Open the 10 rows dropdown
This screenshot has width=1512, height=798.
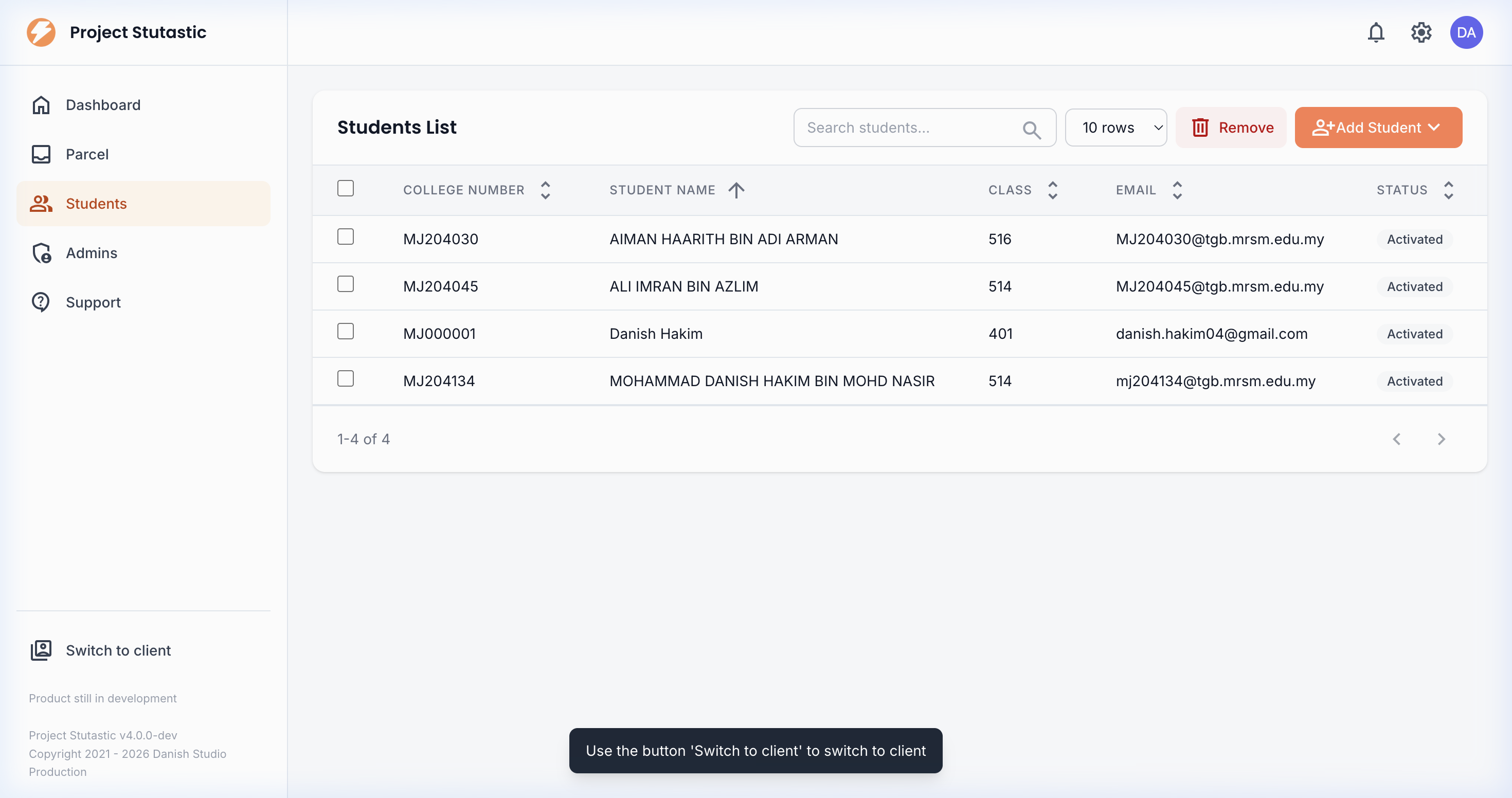[x=1116, y=128]
